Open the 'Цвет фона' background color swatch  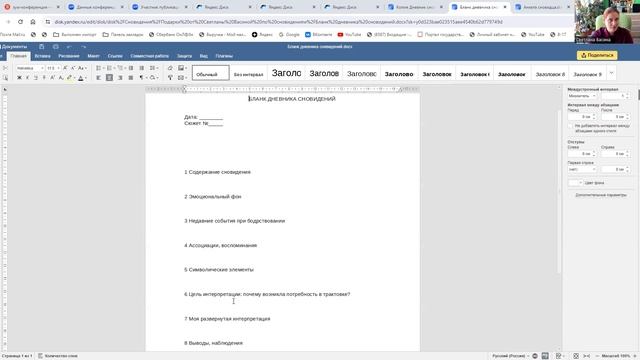point(575,183)
